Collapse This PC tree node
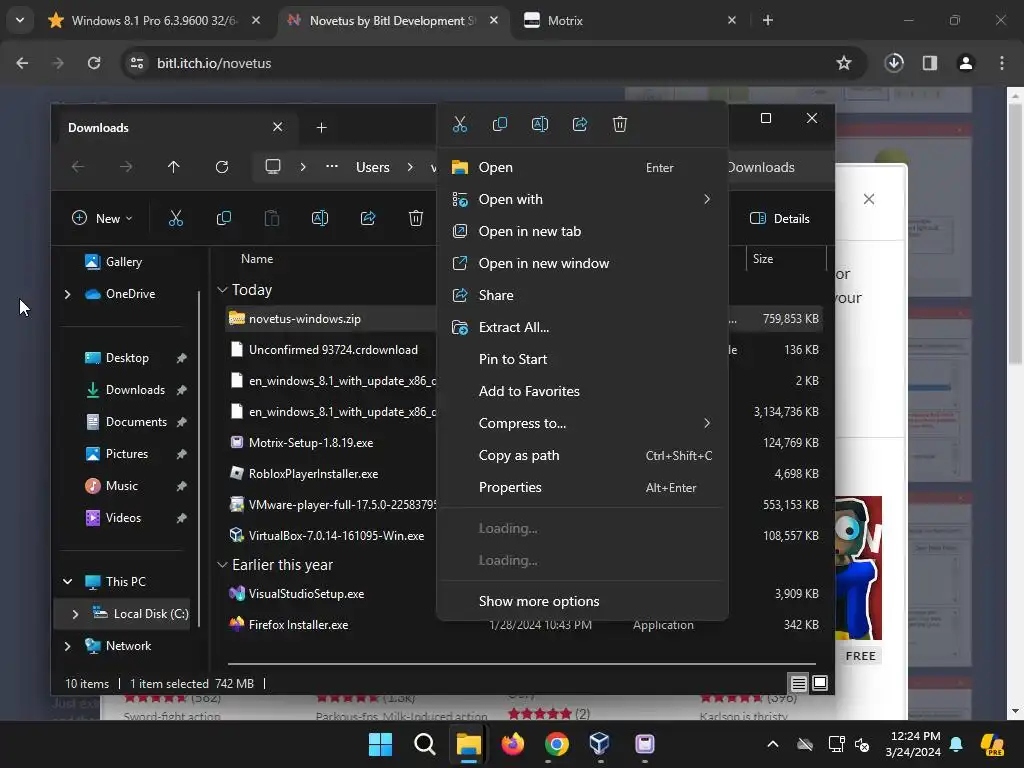 point(67,581)
